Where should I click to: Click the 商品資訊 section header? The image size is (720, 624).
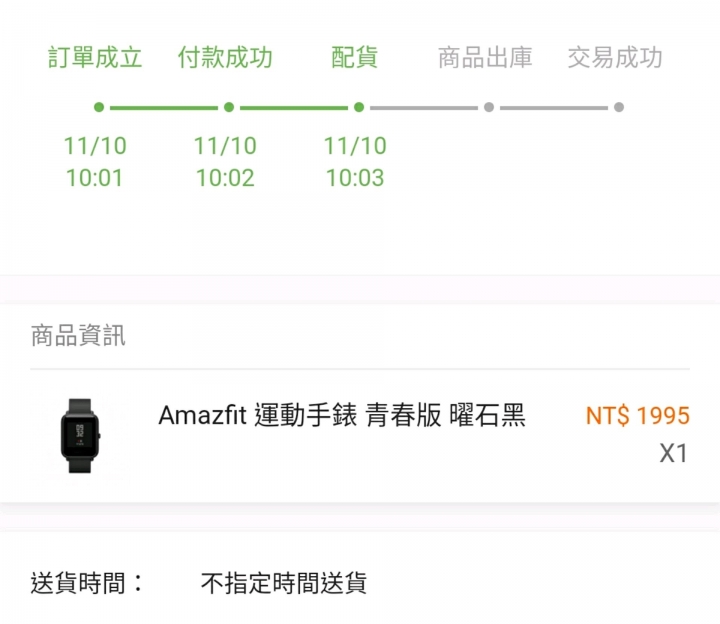coord(78,335)
